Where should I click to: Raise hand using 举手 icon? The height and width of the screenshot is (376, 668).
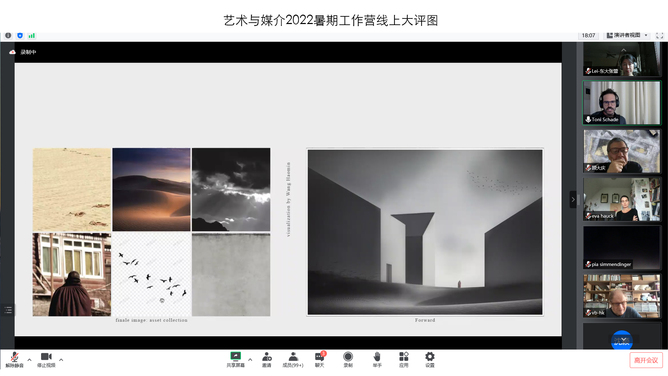point(377,360)
